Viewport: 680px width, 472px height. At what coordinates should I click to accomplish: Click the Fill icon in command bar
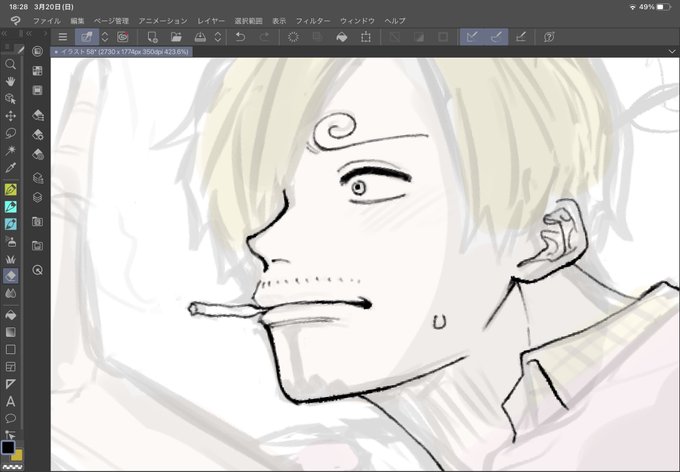342,37
